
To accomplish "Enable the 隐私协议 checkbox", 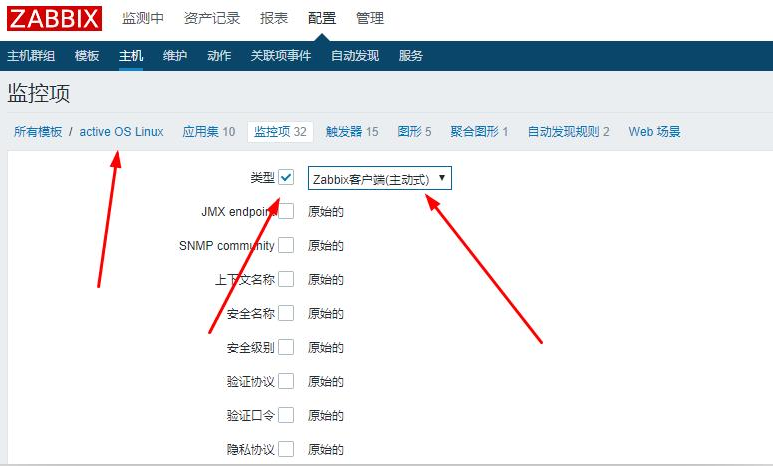I will 286,449.
